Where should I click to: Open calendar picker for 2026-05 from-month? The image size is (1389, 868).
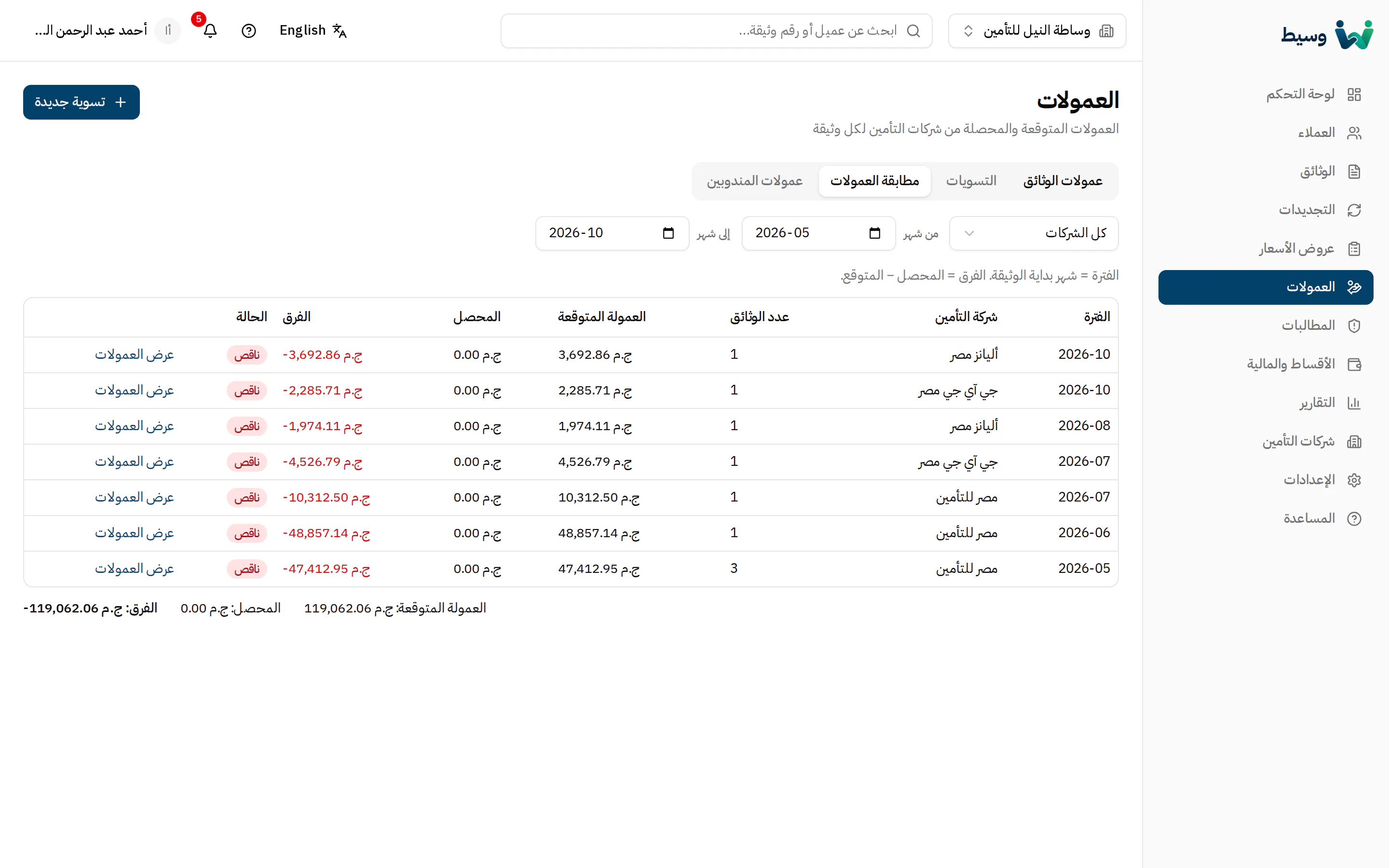(x=874, y=233)
